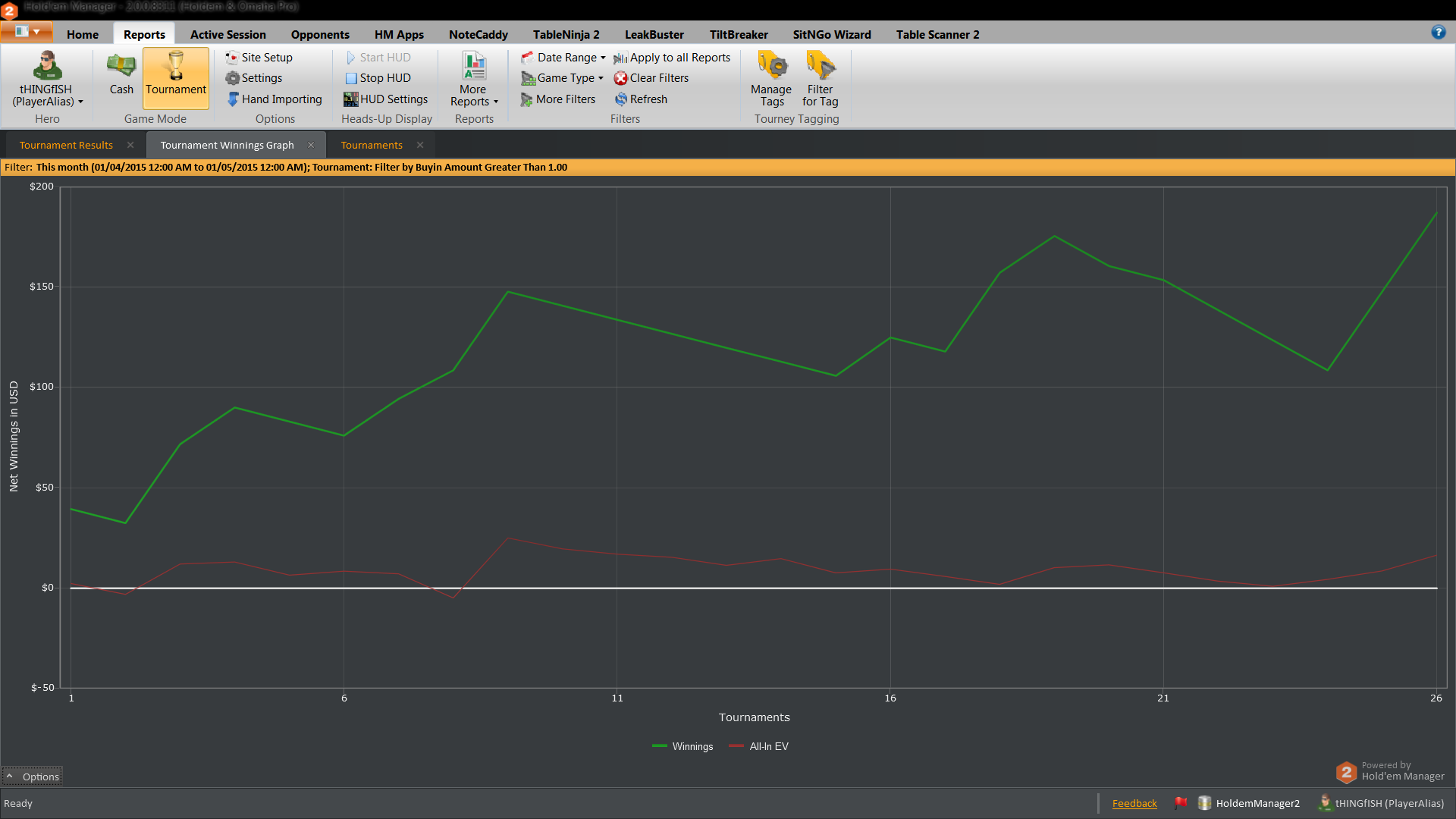Open the SitNGo Wizard tab

(832, 34)
